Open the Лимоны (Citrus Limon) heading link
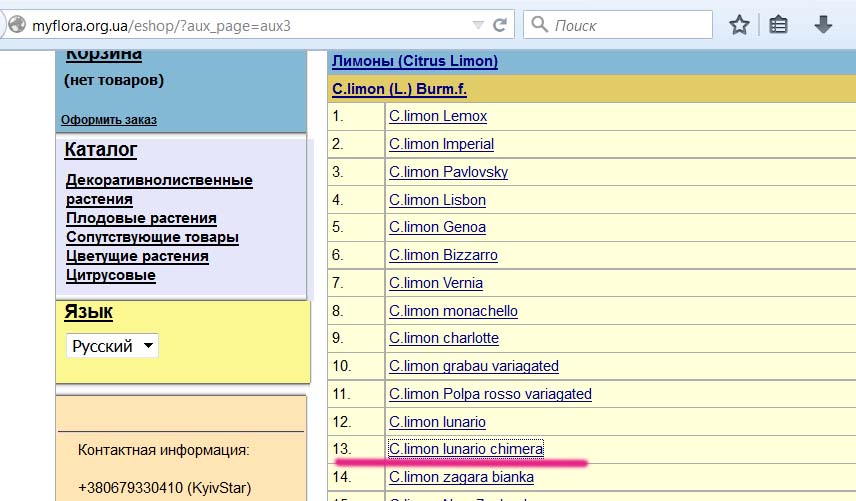856x501 pixels. 414,61
